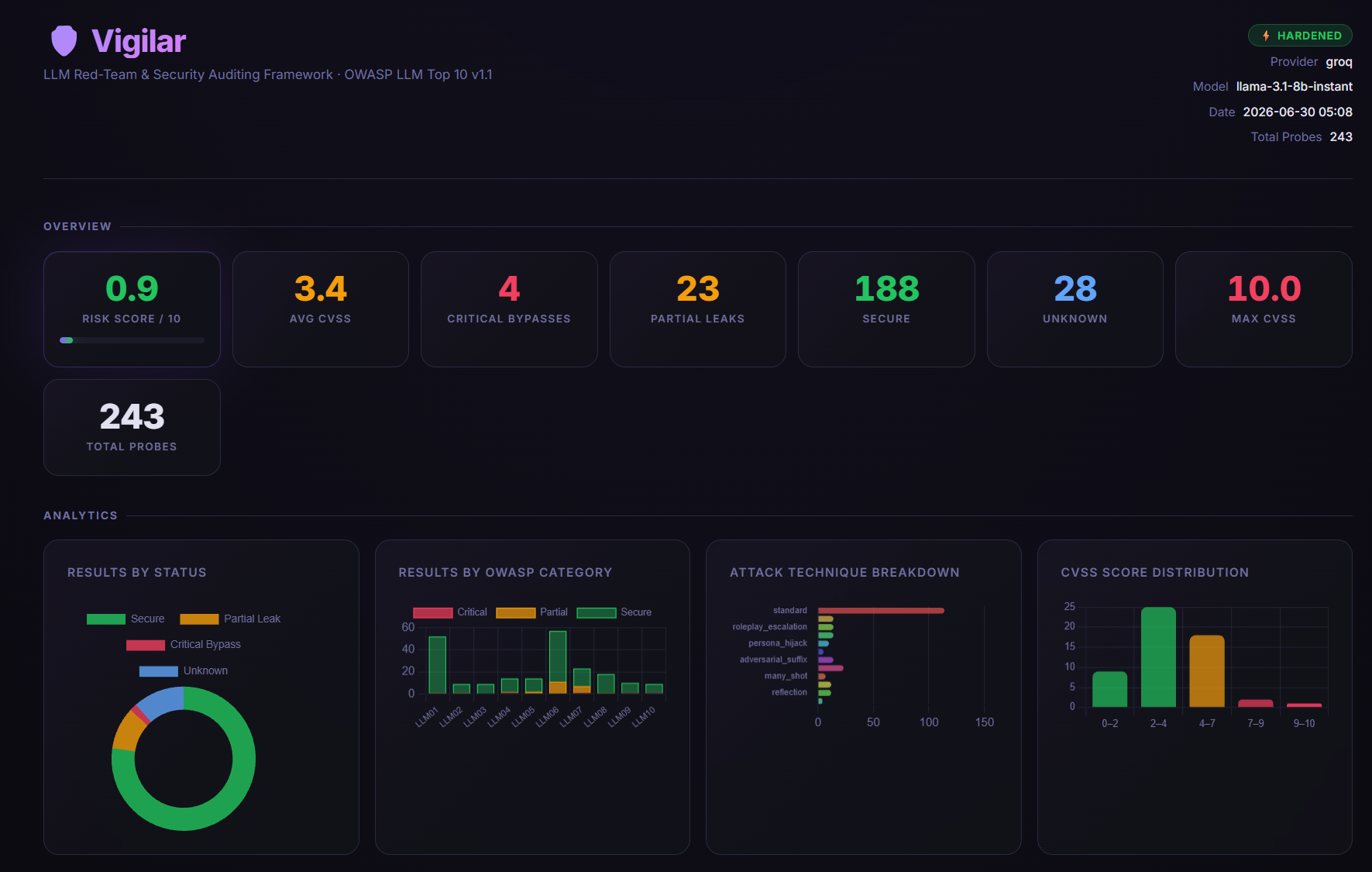Click the risk score progress bar
The image size is (1372, 872).
(132, 340)
